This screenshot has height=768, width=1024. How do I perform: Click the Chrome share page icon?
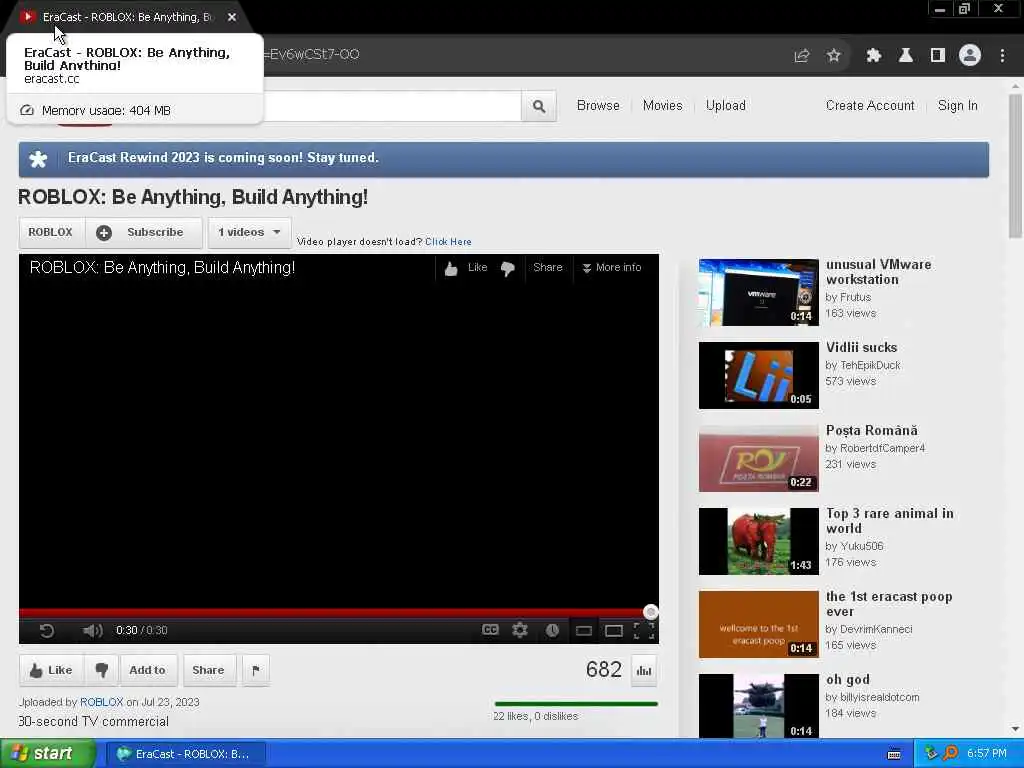click(802, 56)
